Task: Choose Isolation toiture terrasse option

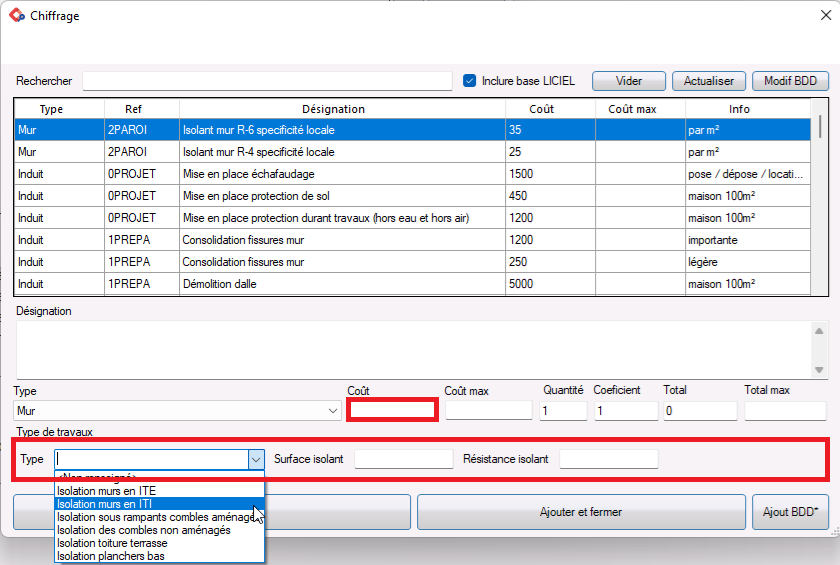Action: tap(160, 543)
